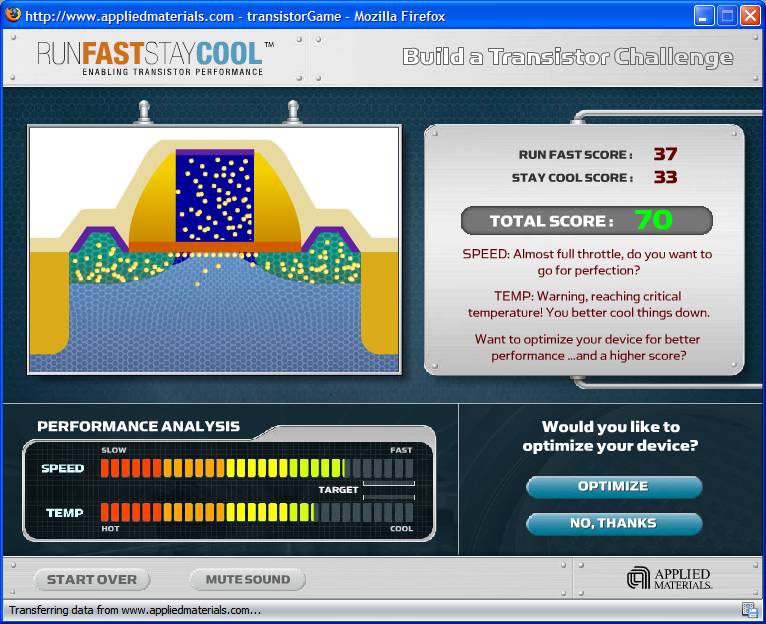Image resolution: width=766 pixels, height=624 pixels.
Task: Click the 'TOTAL SCORE:' bar
Action: [x=587, y=220]
